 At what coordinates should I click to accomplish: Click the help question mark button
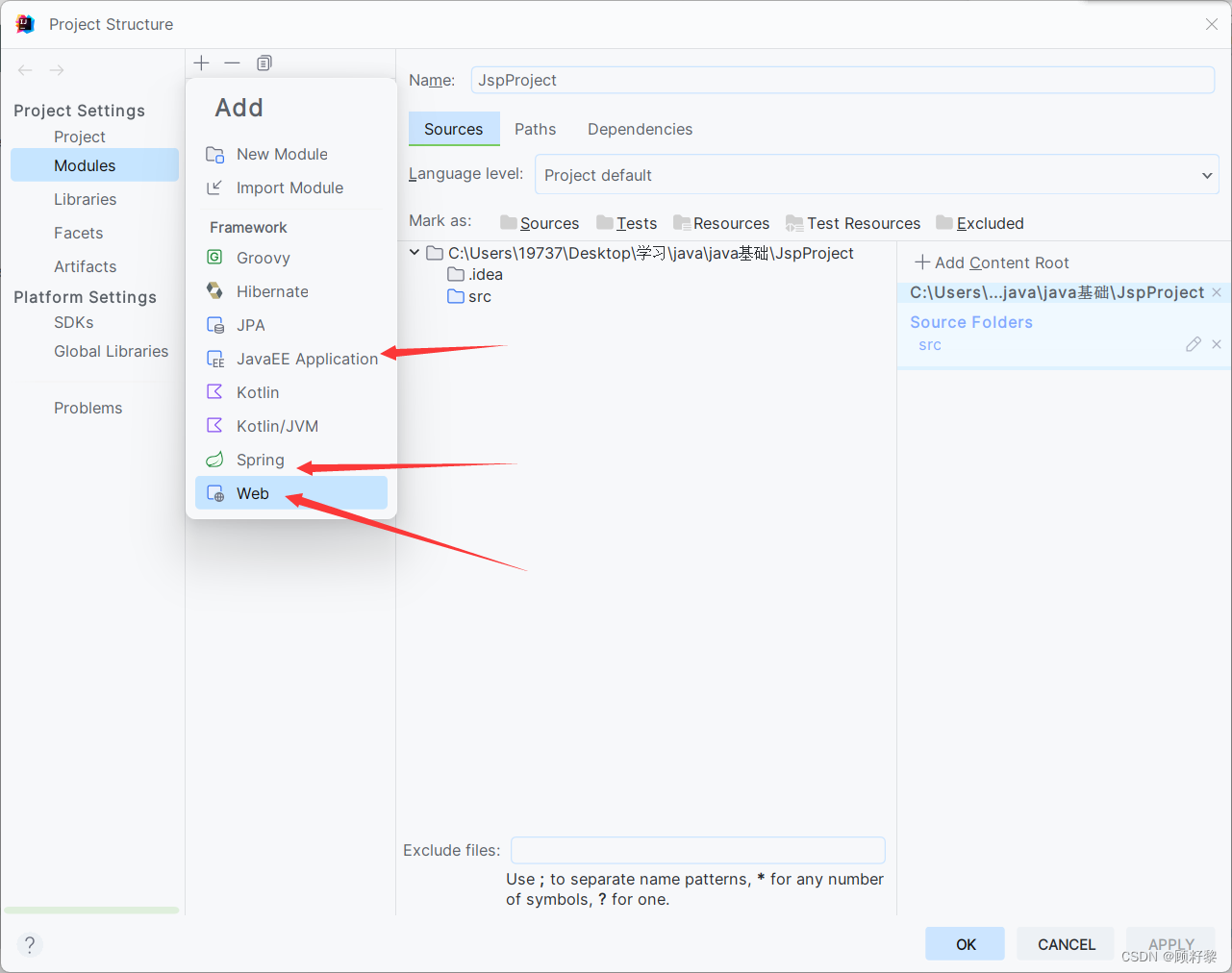[30, 944]
